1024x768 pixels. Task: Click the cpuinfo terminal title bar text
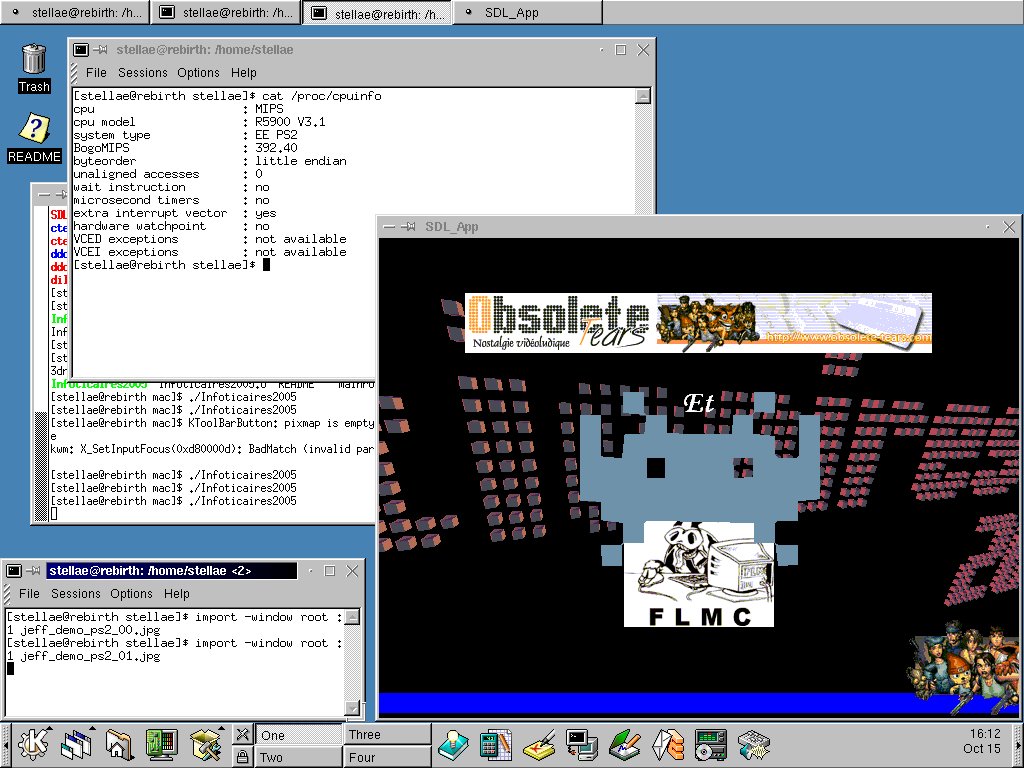(204, 50)
